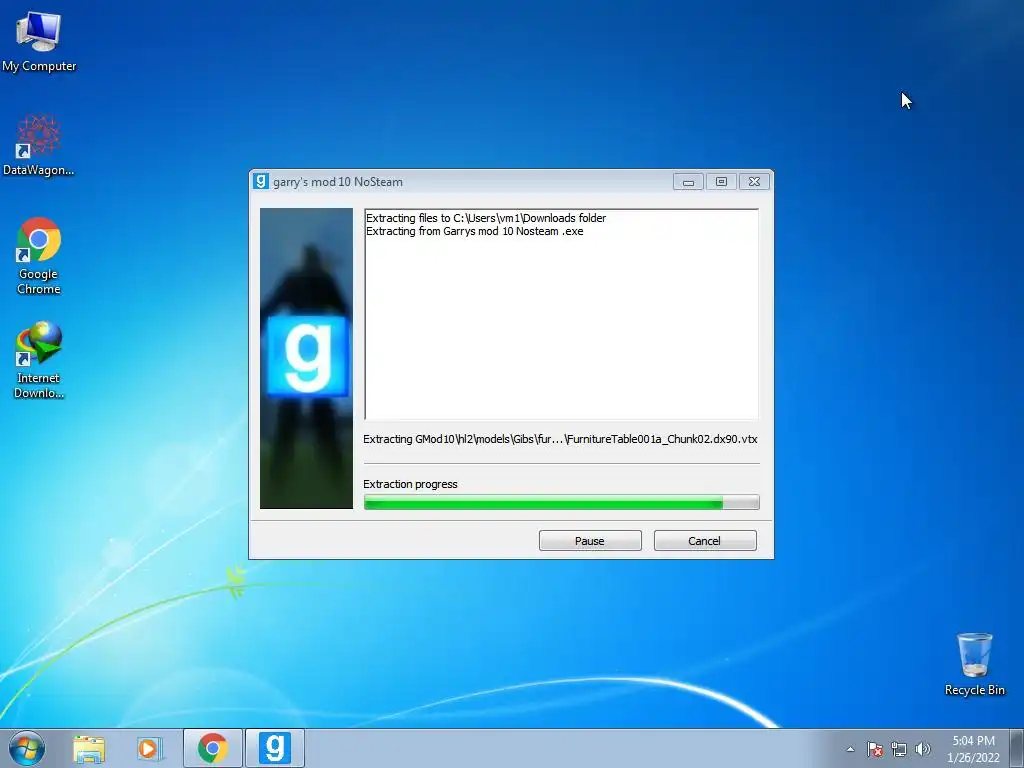This screenshot has width=1024, height=768.
Task: Click the extraction progress bar
Action: tap(562, 502)
